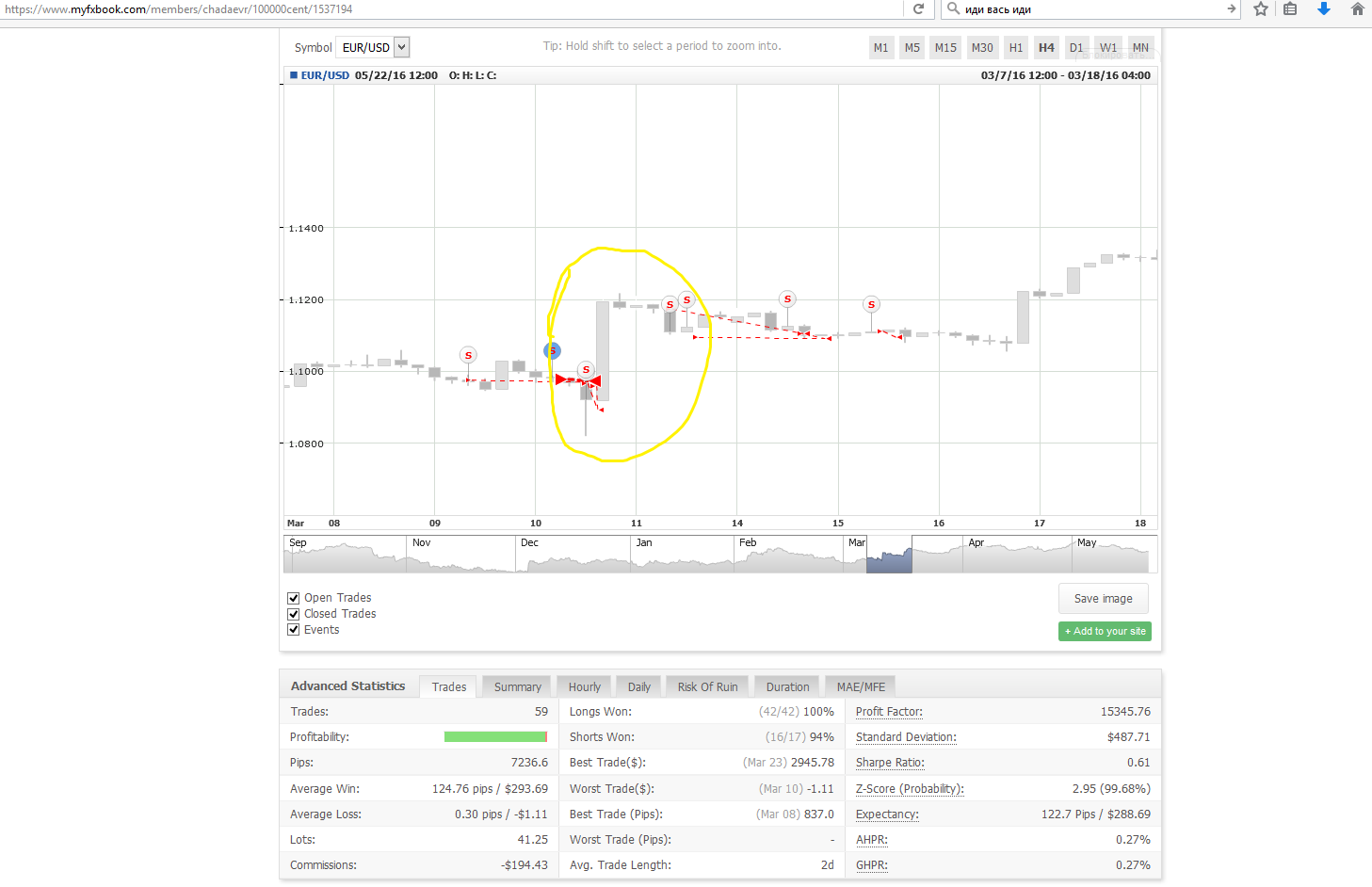The image size is (1372, 887).
Task: Click the Shorts Won 94% value
Action: pyautogui.click(x=821, y=737)
